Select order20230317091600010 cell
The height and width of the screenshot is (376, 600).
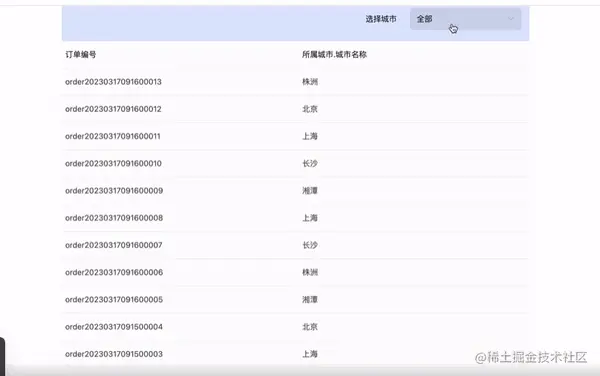pyautogui.click(x=113, y=163)
